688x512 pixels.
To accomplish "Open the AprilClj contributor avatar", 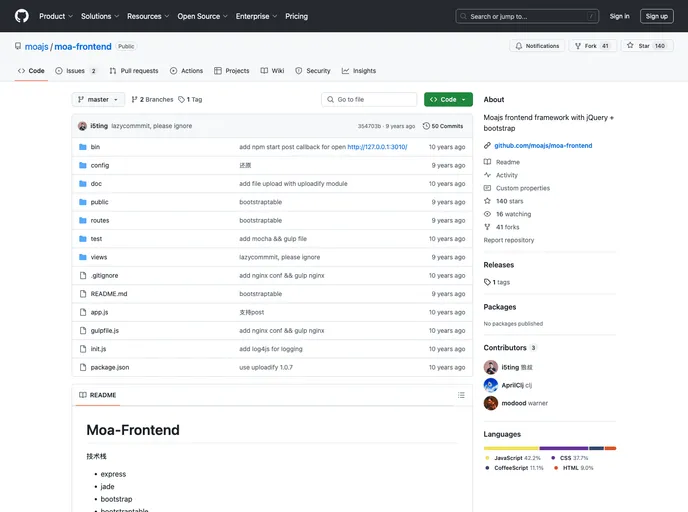I will click(491, 385).
